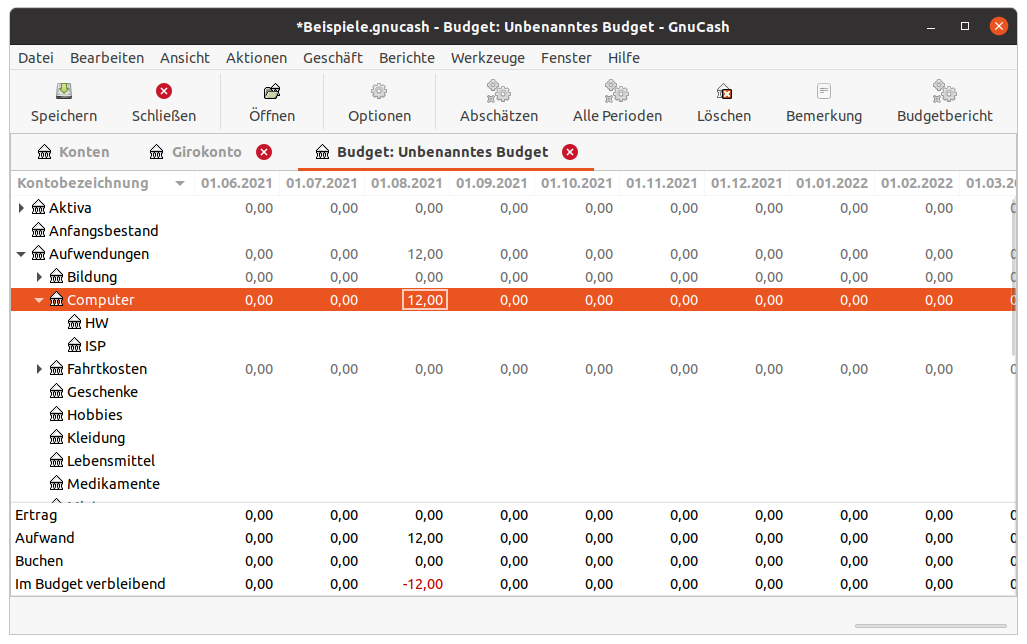Open the Berichte menu

pyautogui.click(x=406, y=58)
